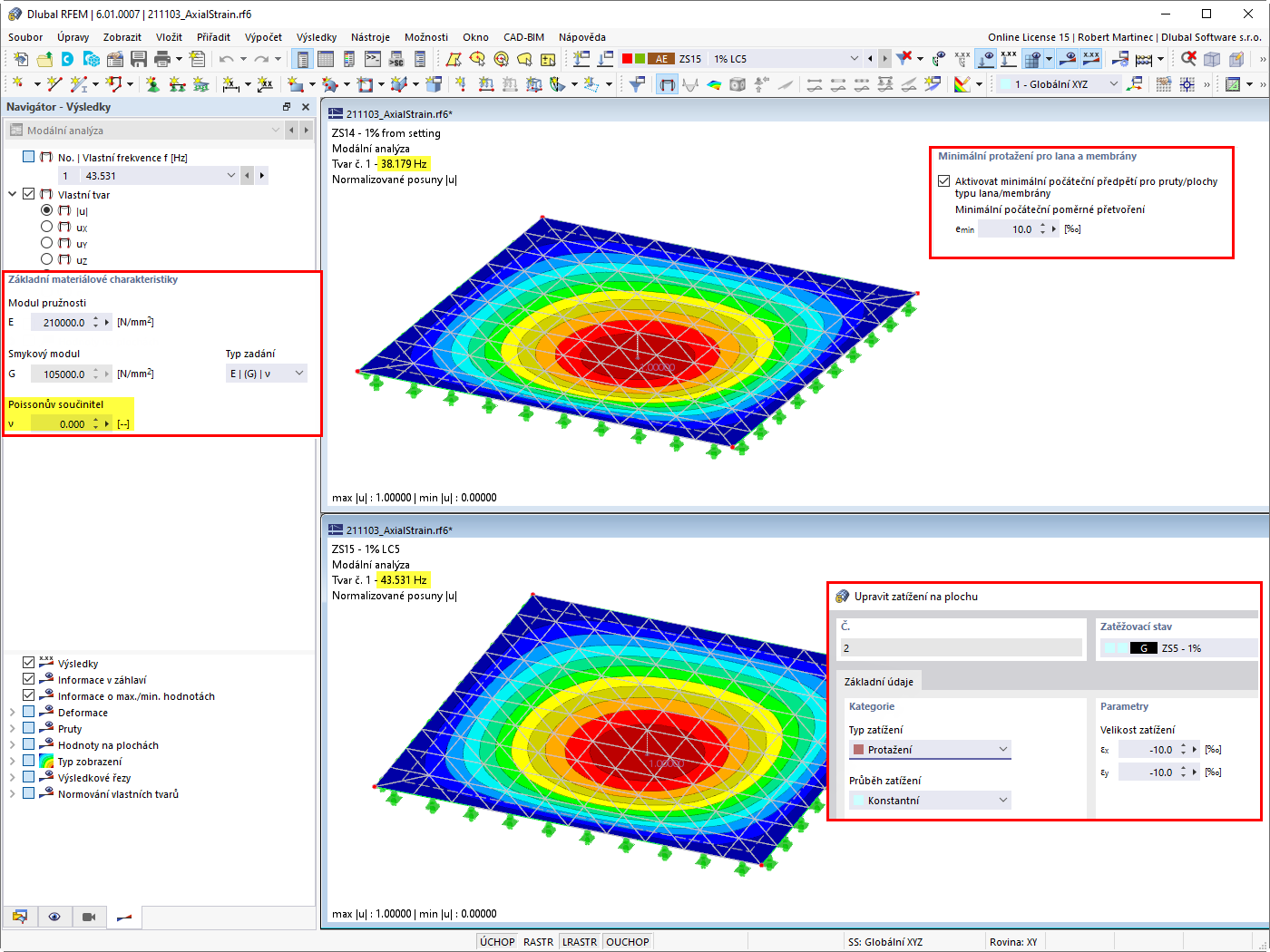Open the Nápověda menu

coord(582,37)
